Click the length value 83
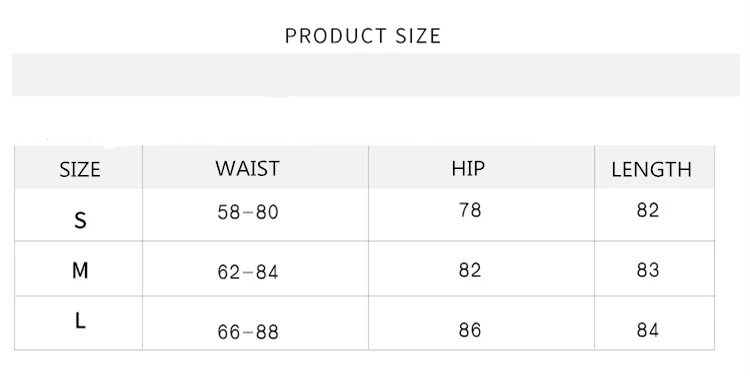750x377 pixels. [x=648, y=270]
